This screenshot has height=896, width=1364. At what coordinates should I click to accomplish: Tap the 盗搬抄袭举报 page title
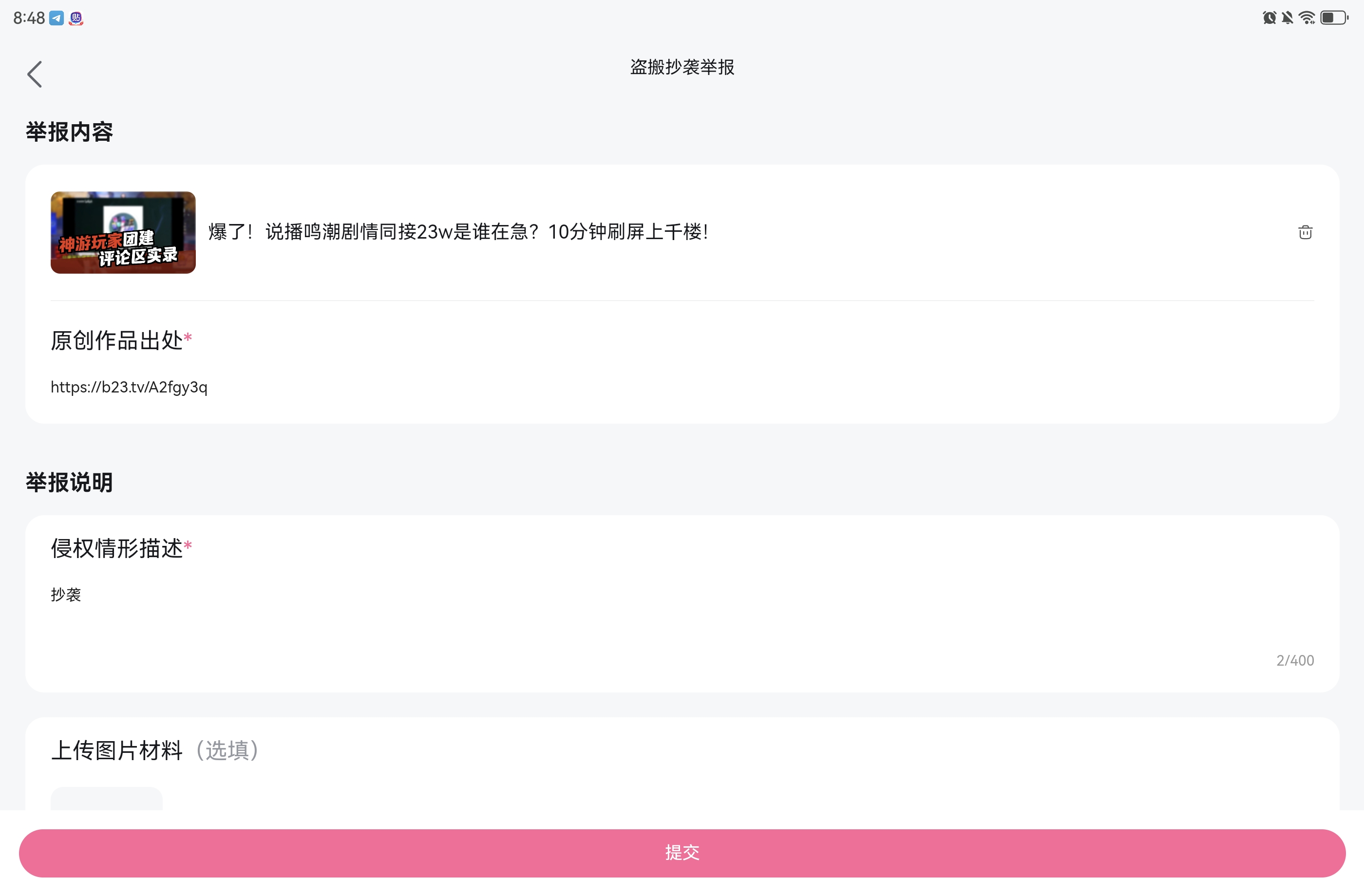(682, 67)
